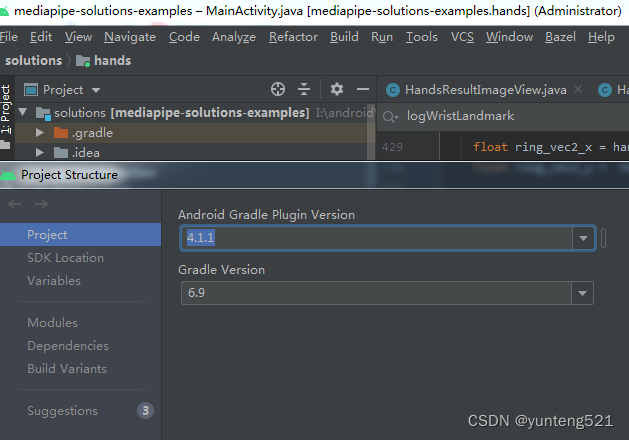Select Variables in sidebar
The width and height of the screenshot is (629, 440).
coord(54,280)
